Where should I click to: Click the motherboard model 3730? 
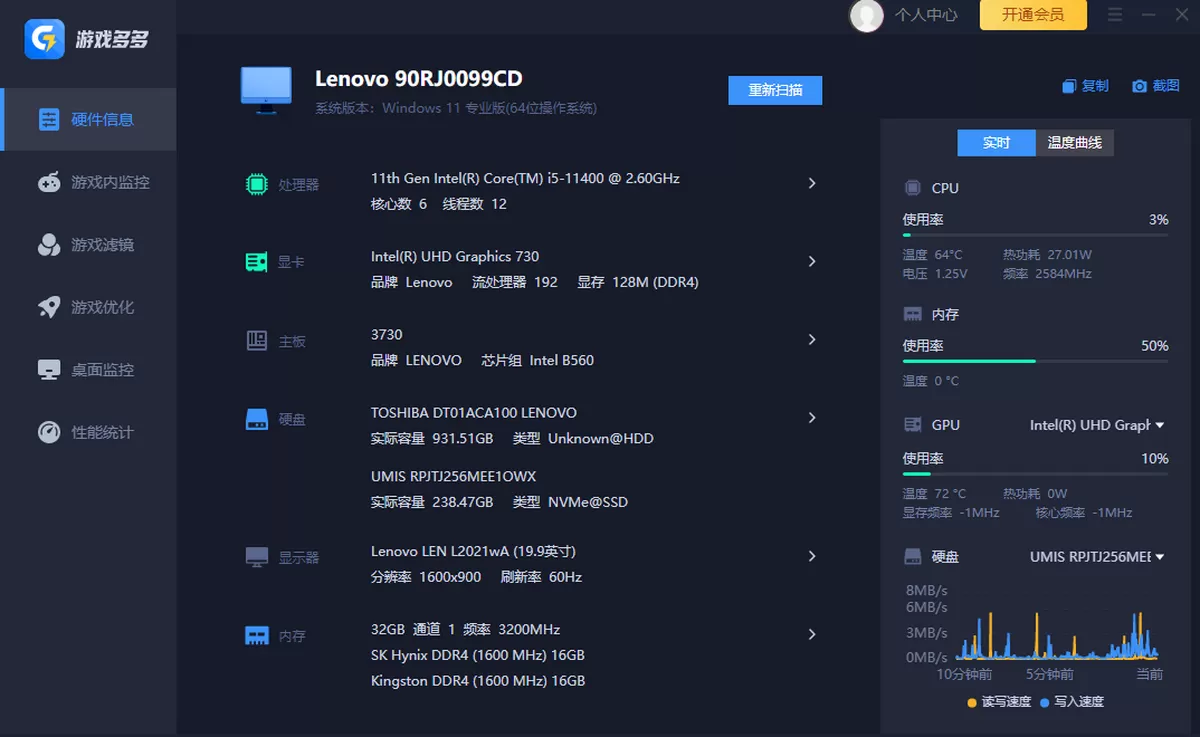387,334
